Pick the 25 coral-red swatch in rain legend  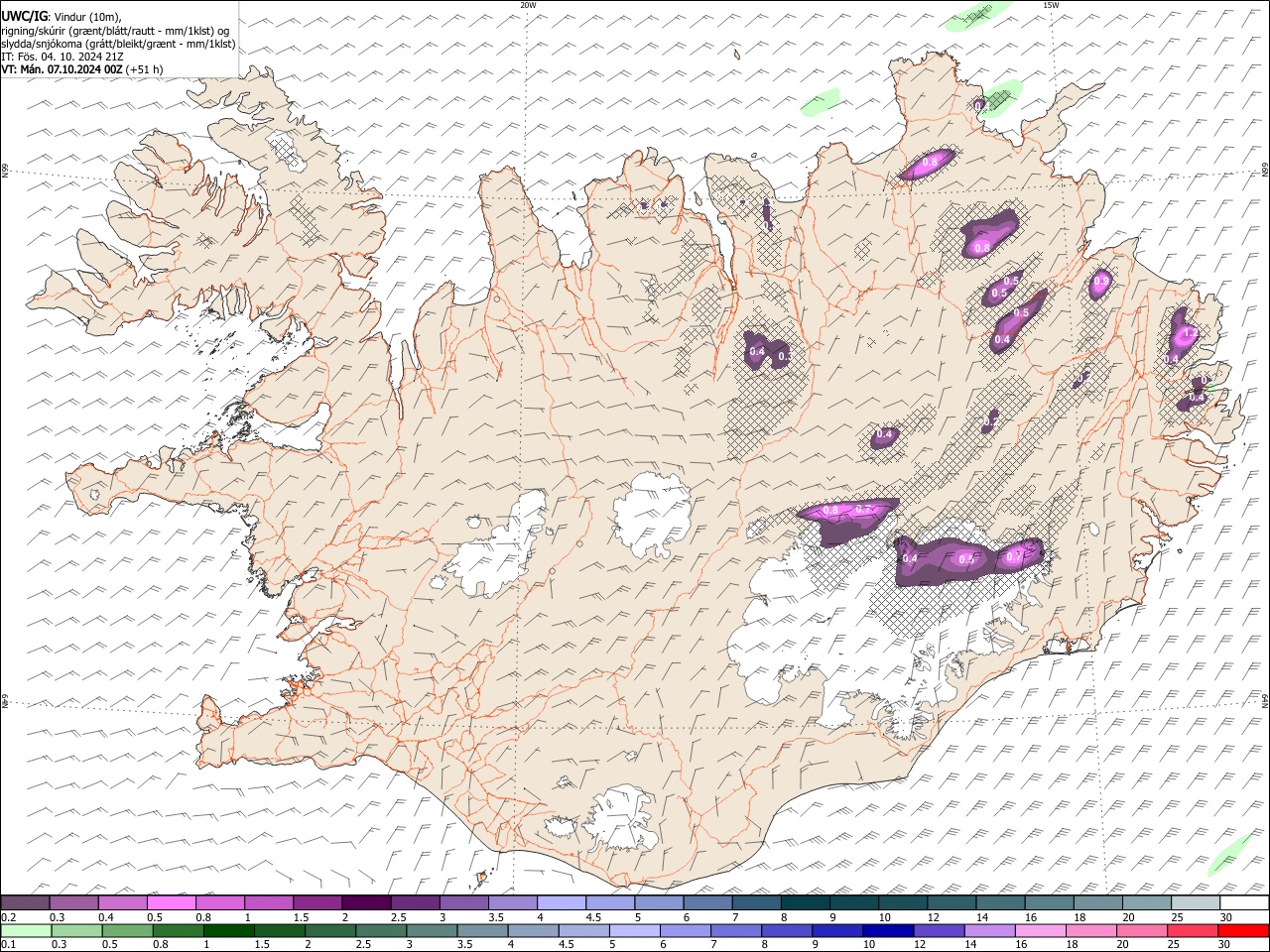1193,930
